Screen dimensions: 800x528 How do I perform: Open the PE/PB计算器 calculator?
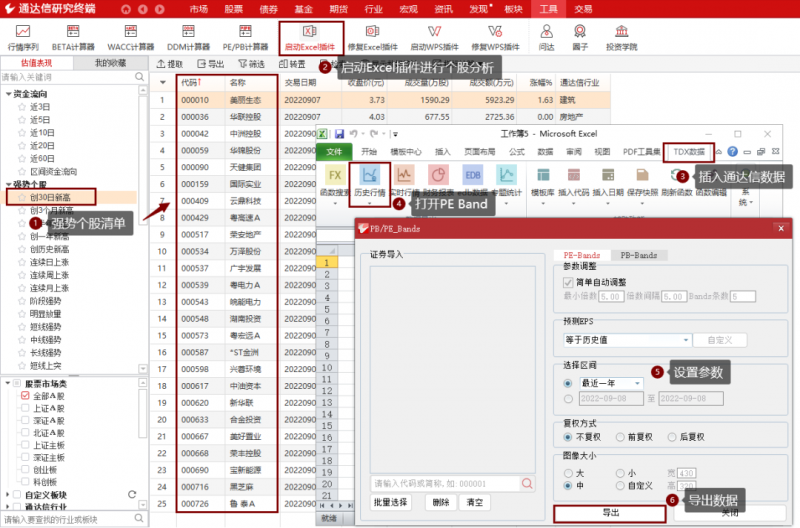(x=245, y=38)
